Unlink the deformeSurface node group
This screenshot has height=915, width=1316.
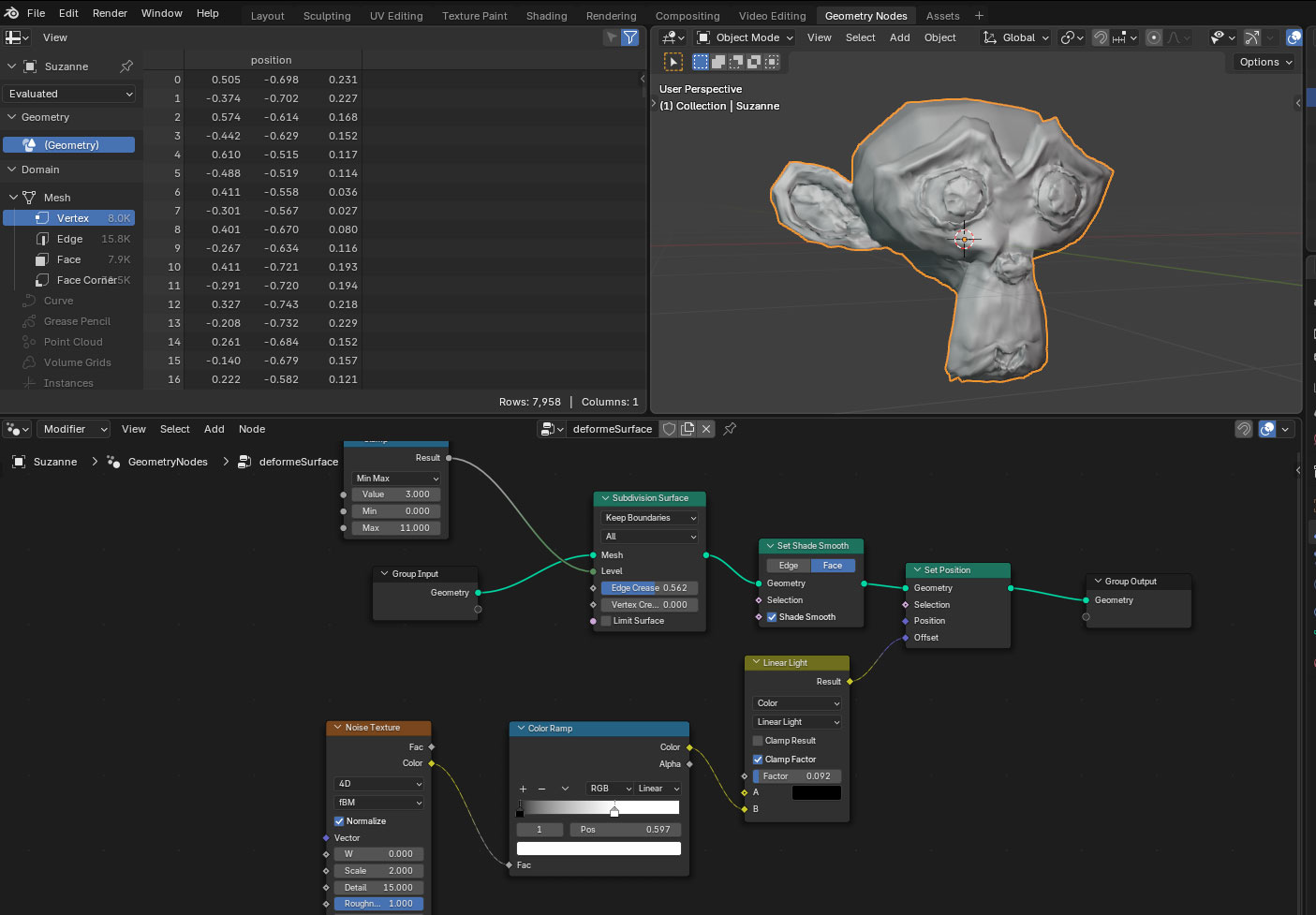706,429
